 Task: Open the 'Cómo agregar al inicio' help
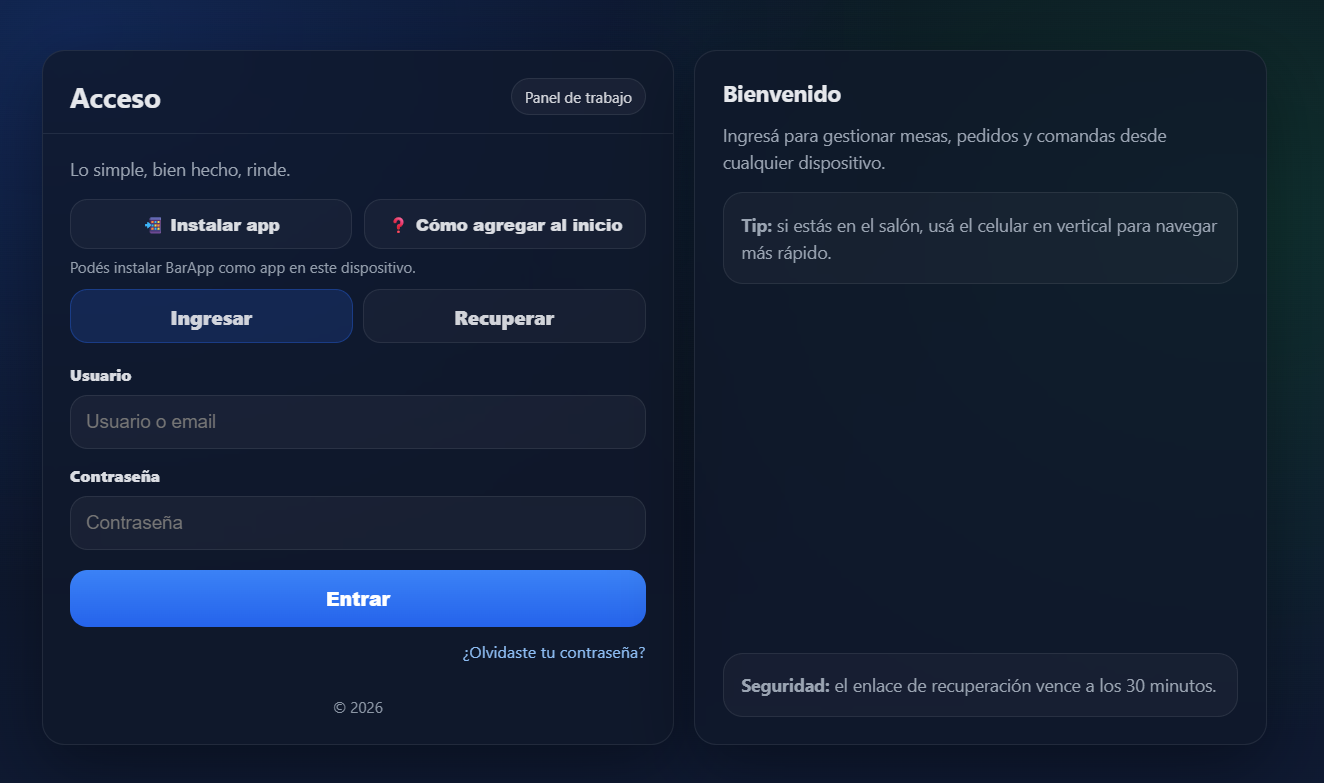(504, 224)
